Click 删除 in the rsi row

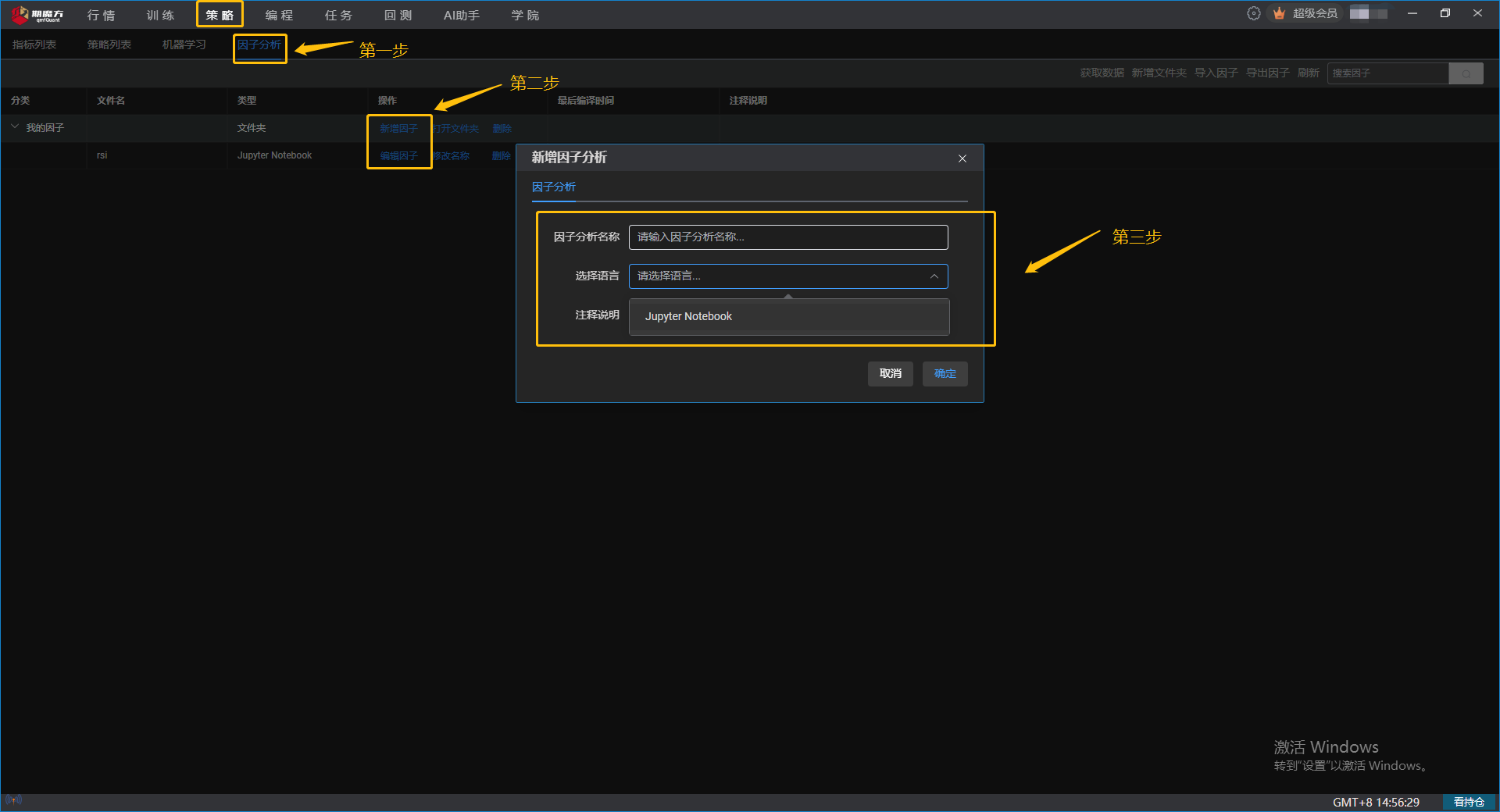[x=502, y=156]
